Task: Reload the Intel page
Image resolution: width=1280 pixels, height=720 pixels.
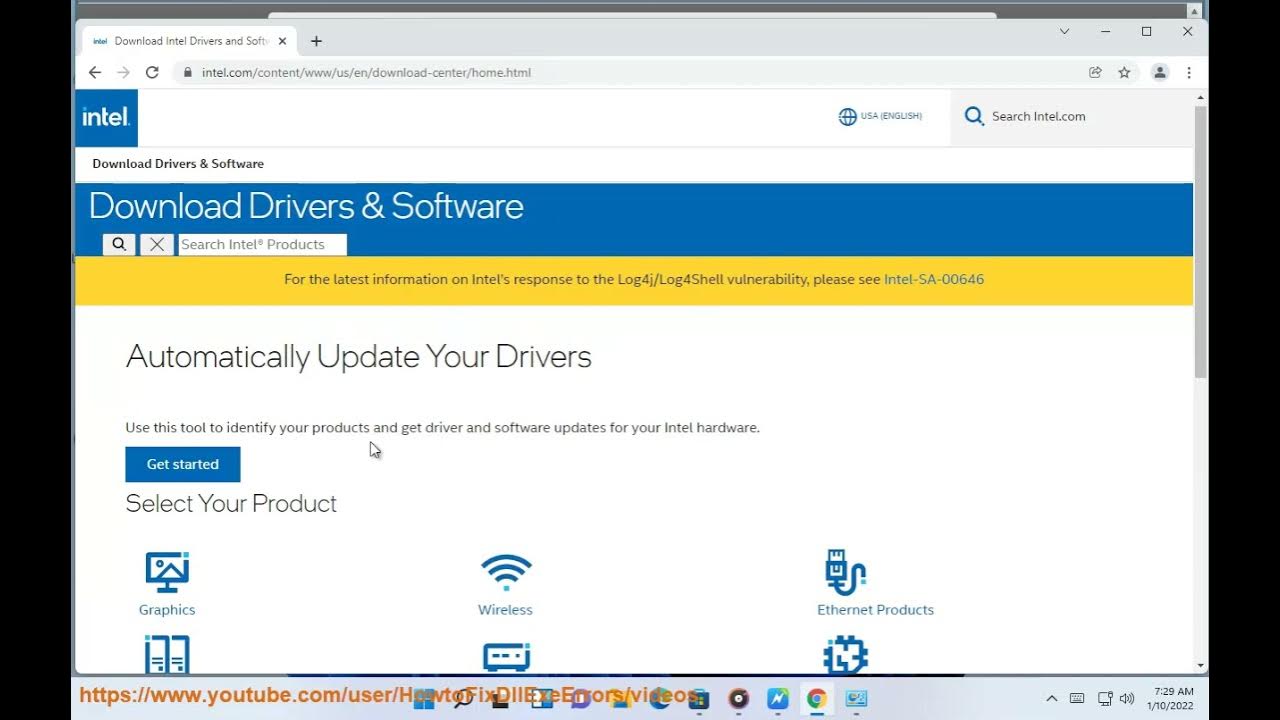Action: [x=152, y=72]
